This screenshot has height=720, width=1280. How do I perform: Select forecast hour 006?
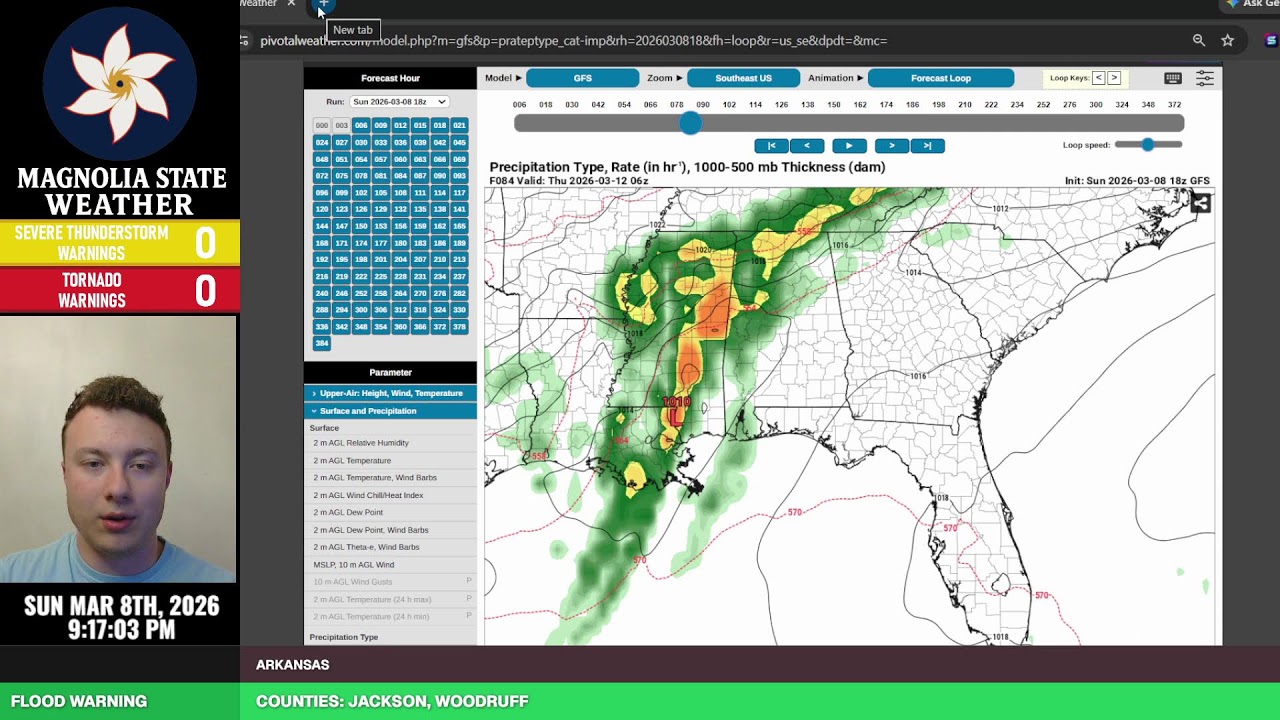point(361,125)
